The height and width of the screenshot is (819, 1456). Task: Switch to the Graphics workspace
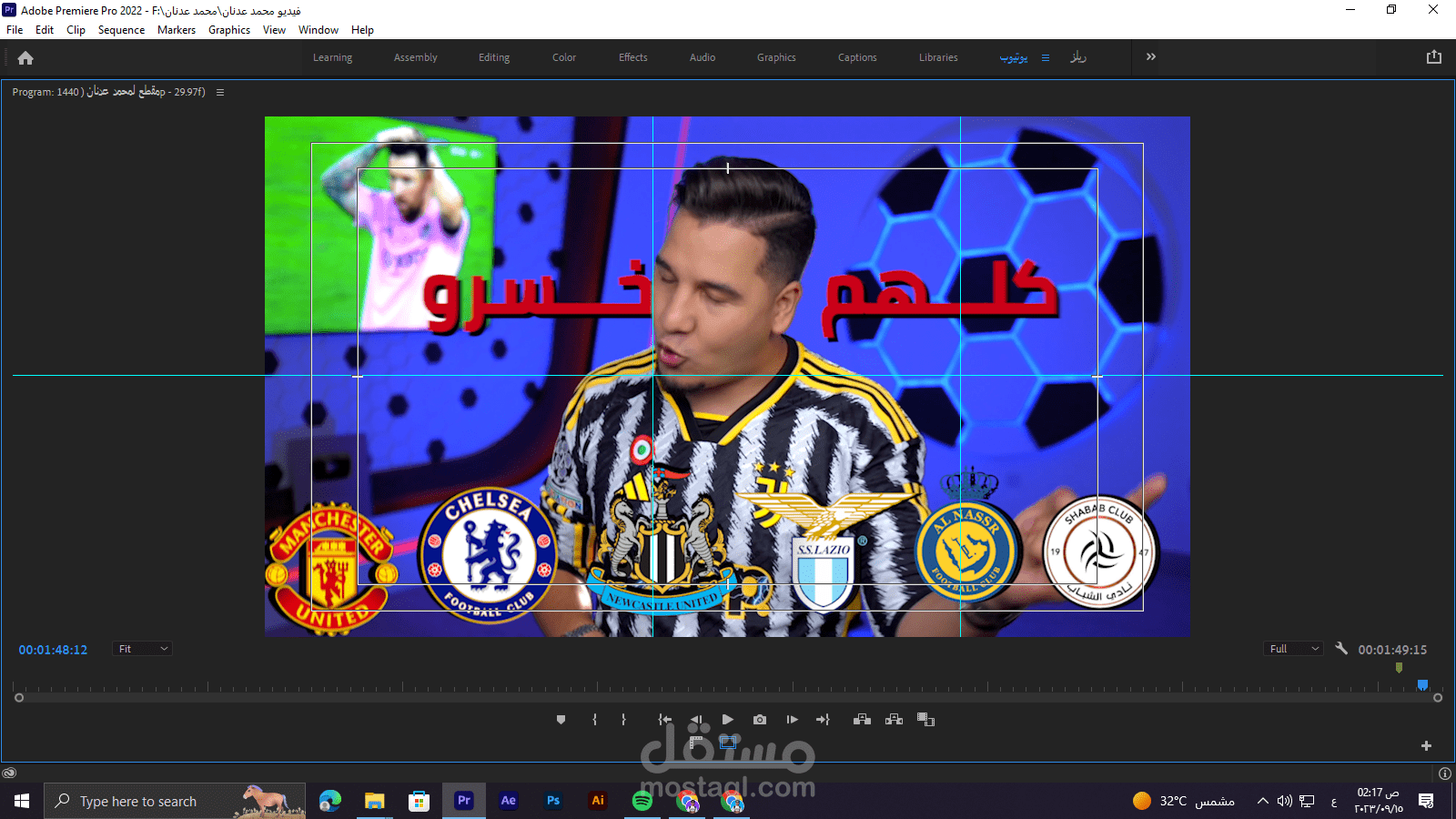(776, 57)
